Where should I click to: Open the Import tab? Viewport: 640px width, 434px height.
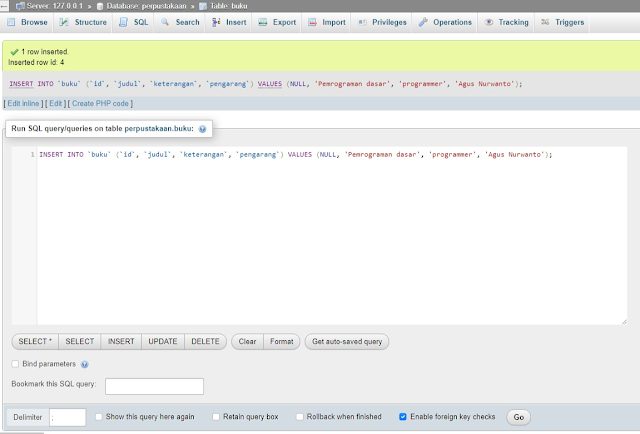coord(327,22)
